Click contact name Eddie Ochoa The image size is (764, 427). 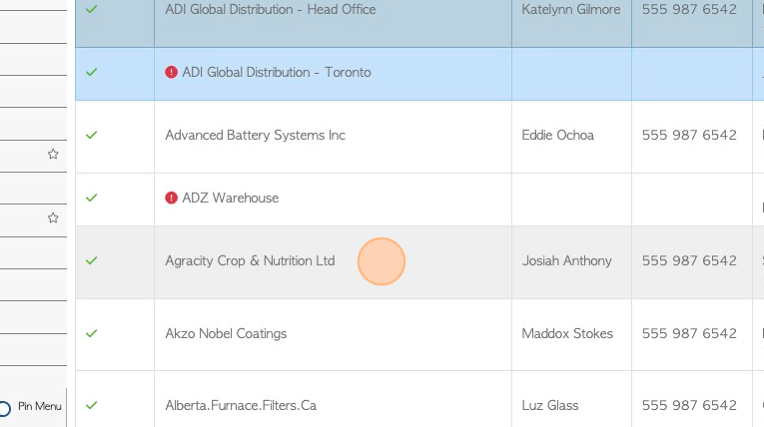pyautogui.click(x=558, y=135)
